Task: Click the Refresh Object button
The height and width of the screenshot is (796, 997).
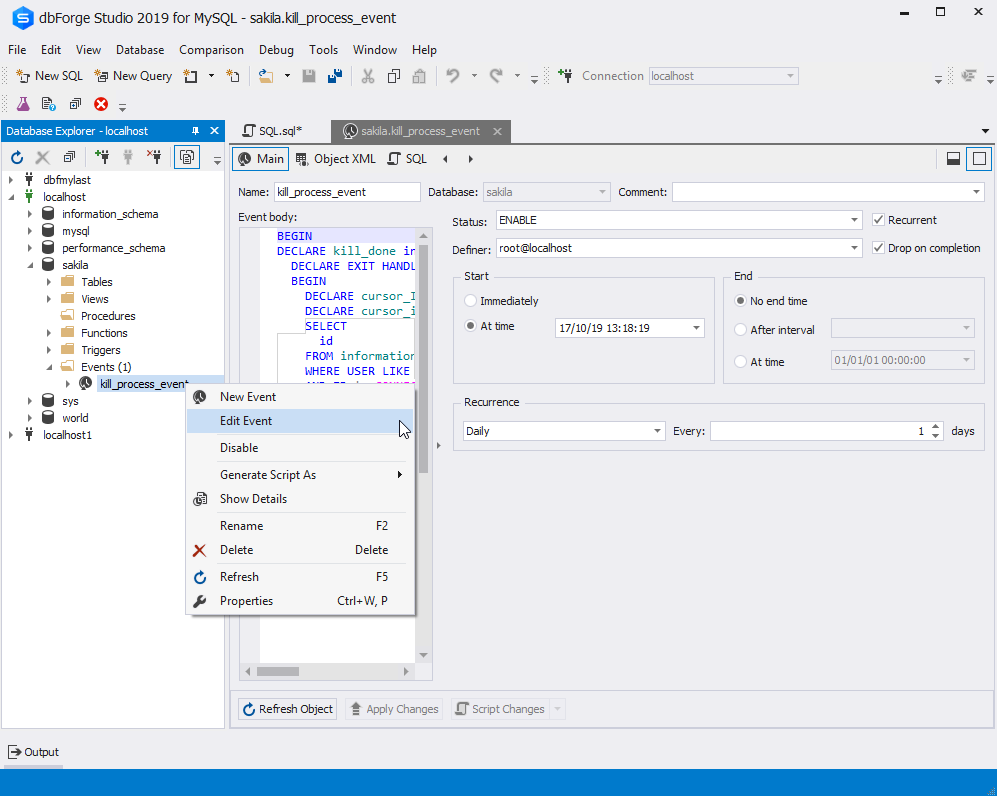Action: (x=288, y=709)
